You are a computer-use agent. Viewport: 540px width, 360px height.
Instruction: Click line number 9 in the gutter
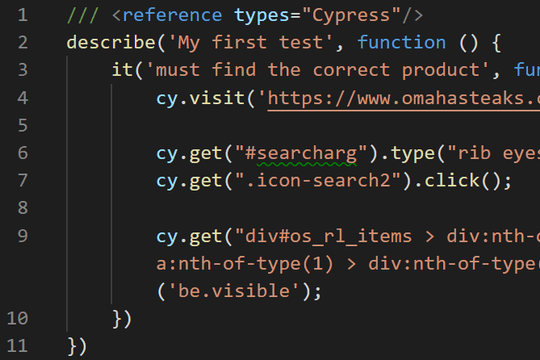(x=23, y=236)
